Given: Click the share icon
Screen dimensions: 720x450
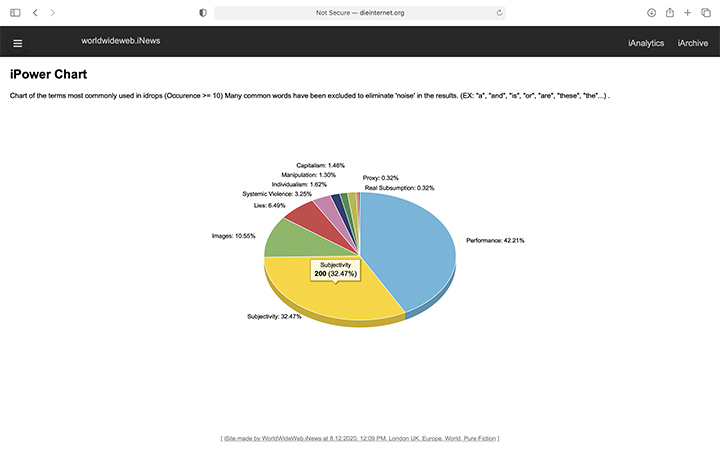Looking at the screenshot, I should 669,12.
